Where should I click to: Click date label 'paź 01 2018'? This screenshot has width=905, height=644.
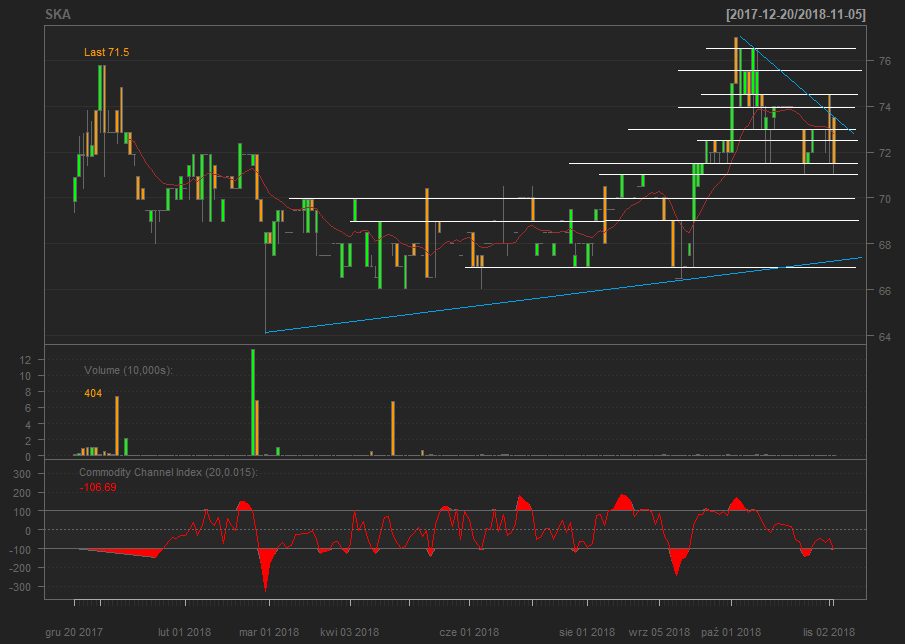731,632
